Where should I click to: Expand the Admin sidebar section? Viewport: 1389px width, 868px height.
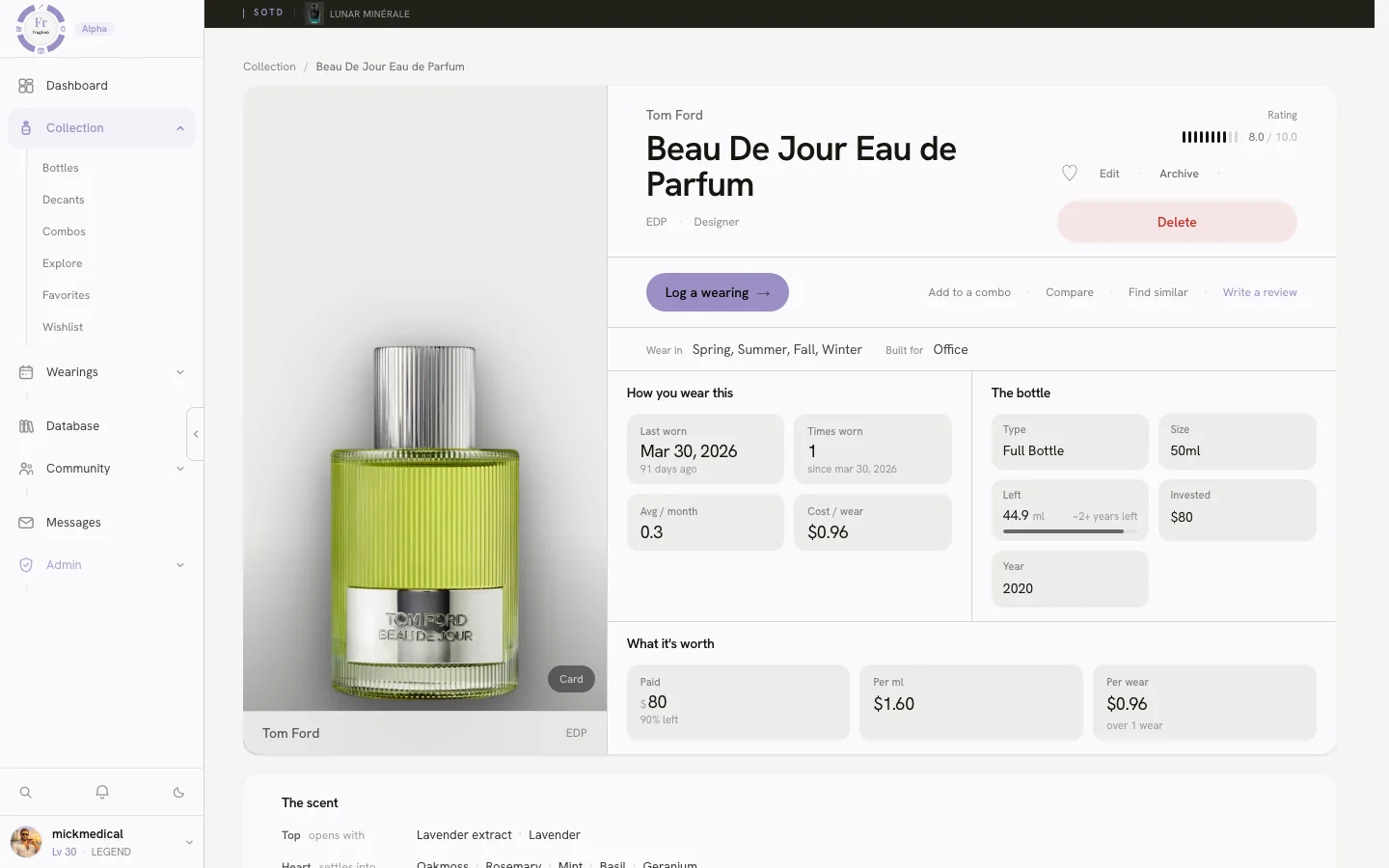(x=180, y=565)
